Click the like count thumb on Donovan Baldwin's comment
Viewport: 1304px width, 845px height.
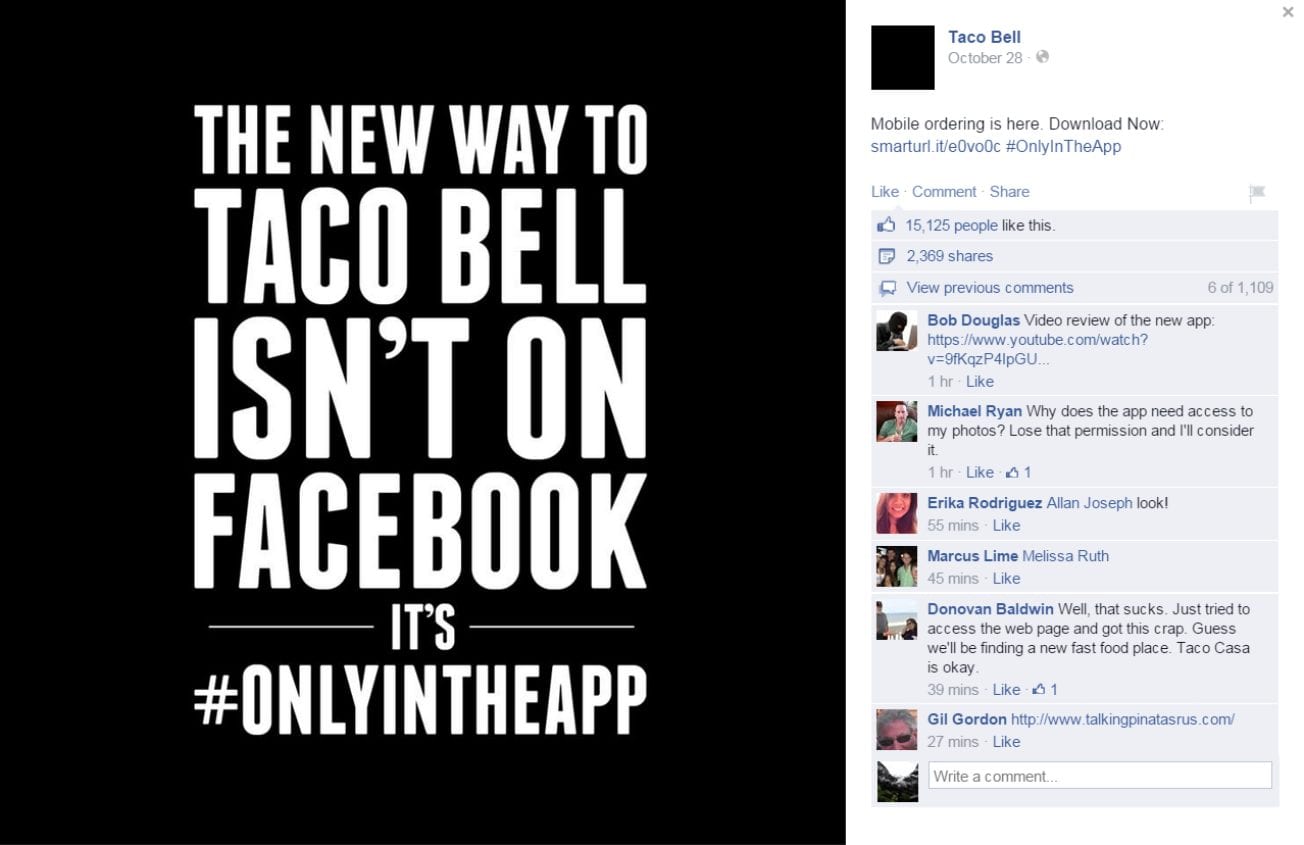1039,689
